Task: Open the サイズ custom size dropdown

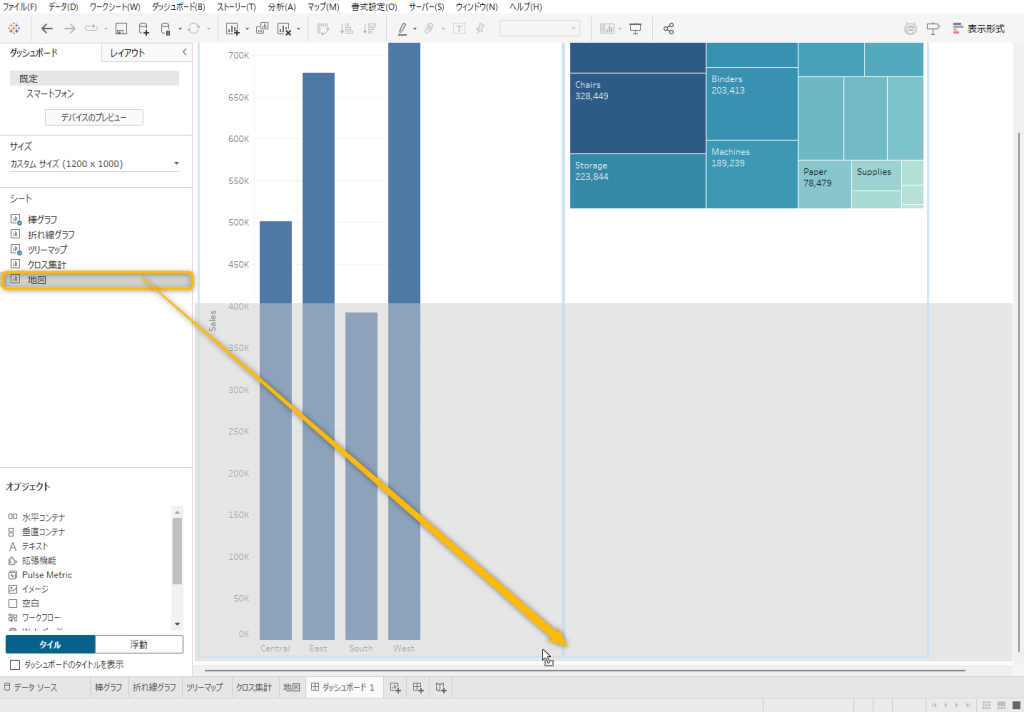Action: pyautogui.click(x=95, y=163)
